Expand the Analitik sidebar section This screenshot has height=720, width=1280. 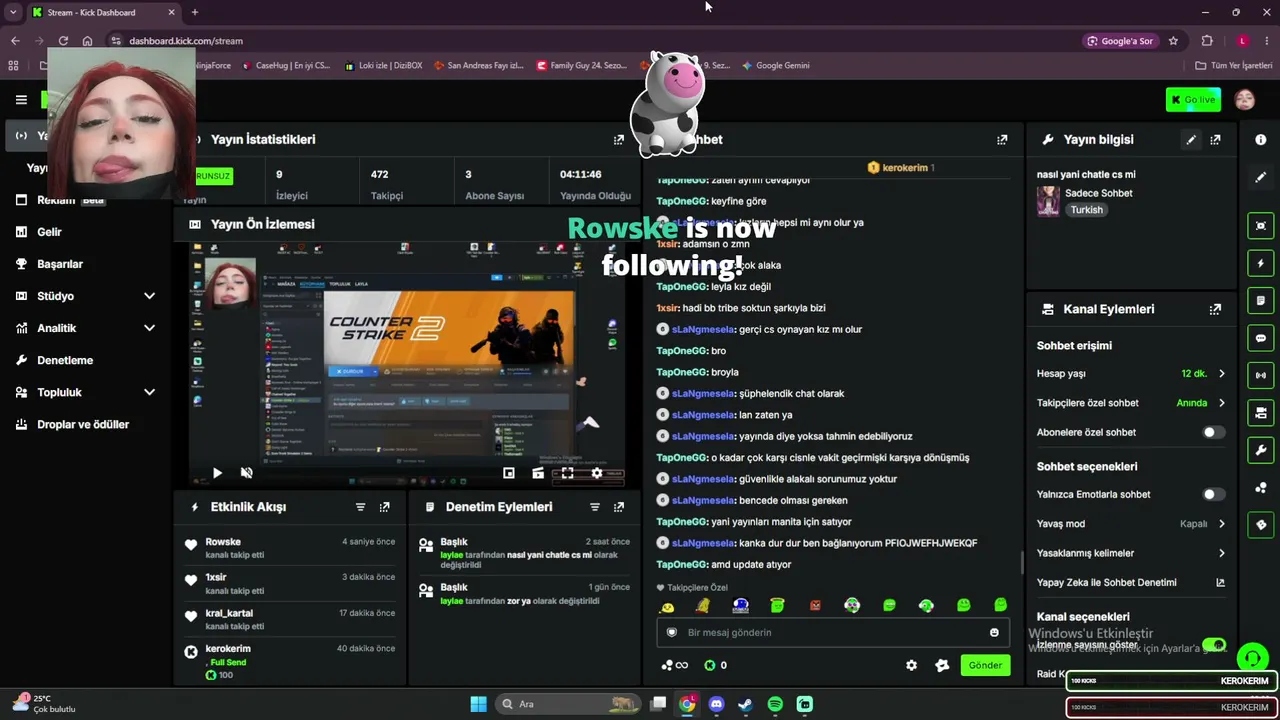tap(149, 328)
